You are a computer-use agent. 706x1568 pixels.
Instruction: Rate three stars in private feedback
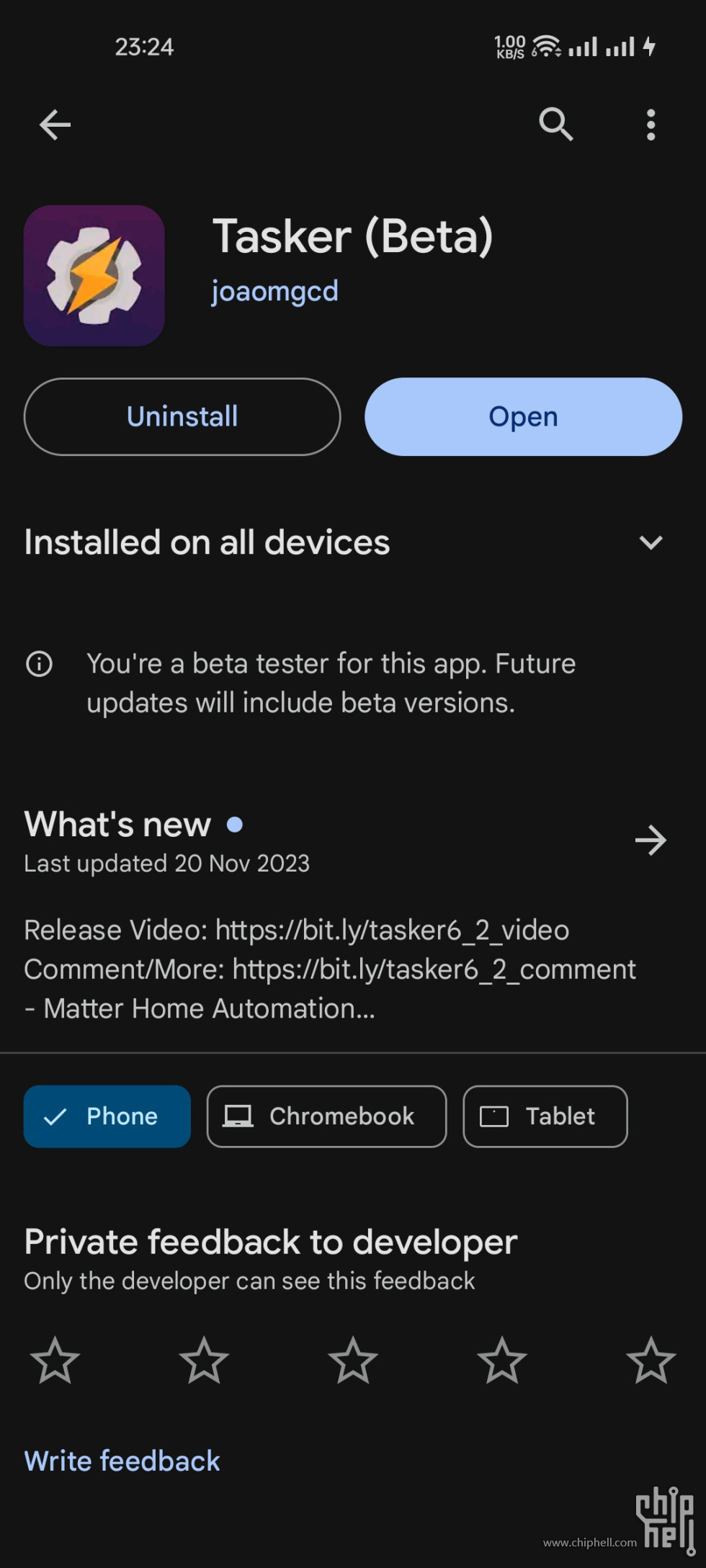pyautogui.click(x=353, y=1360)
